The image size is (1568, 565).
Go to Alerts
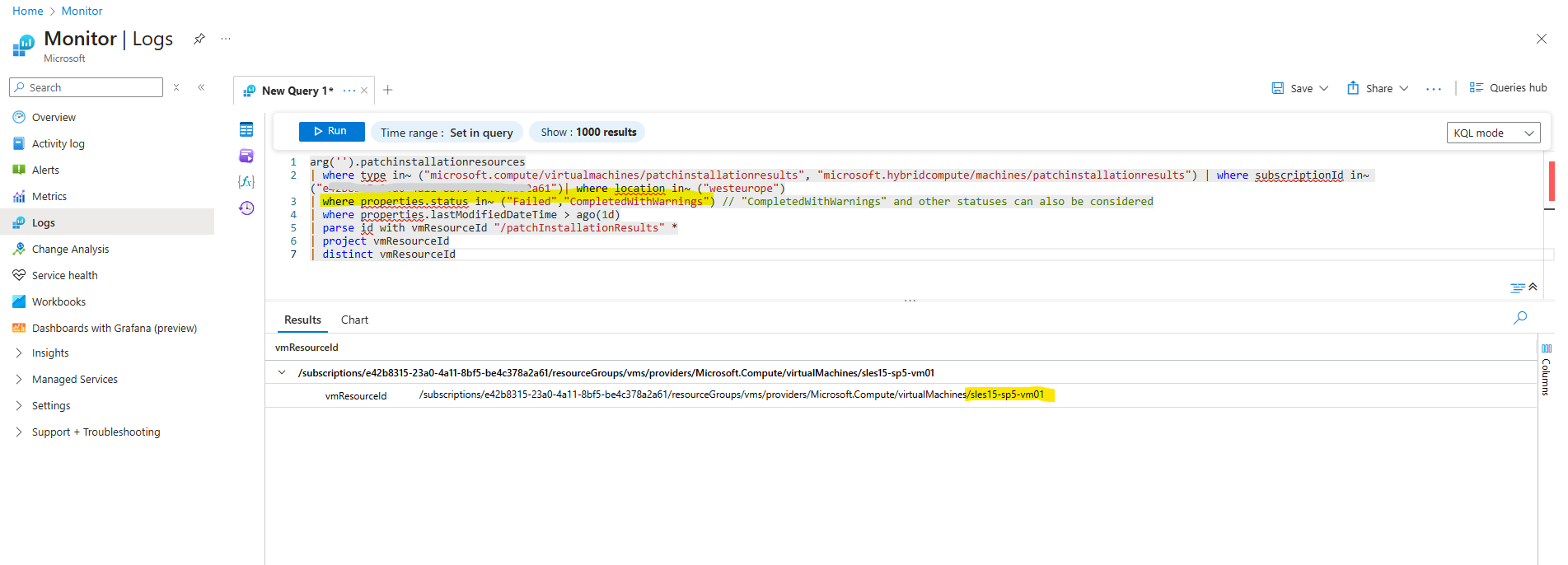(45, 170)
